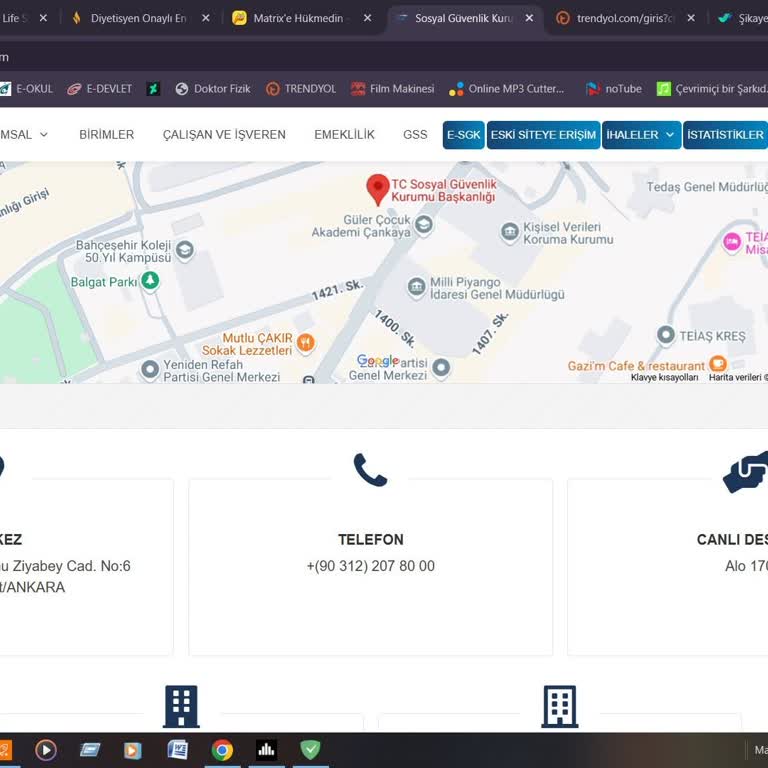Image resolution: width=768 pixels, height=768 pixels.
Task: Close the Diyetisyen Onaylı tab
Action: (x=206, y=18)
